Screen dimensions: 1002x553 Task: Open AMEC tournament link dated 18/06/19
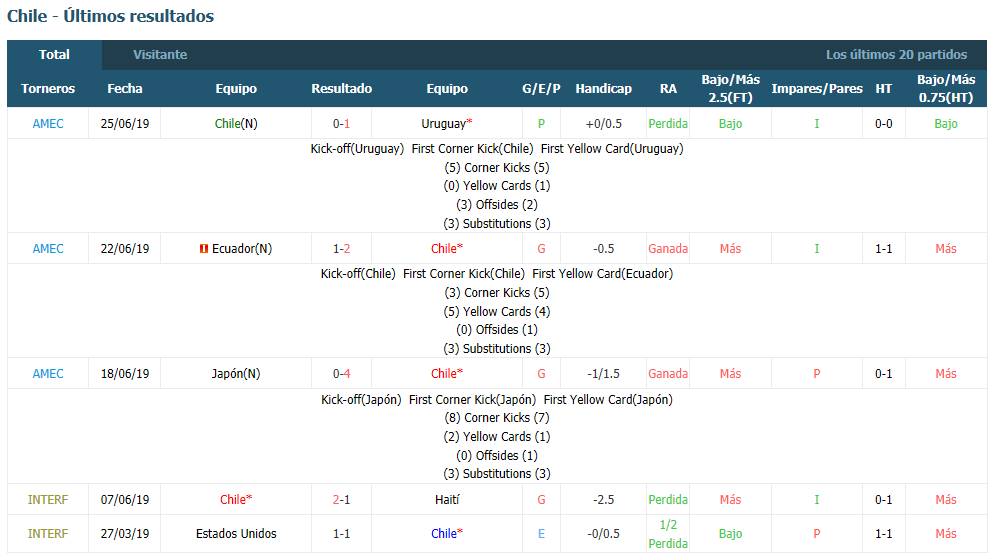(48, 374)
